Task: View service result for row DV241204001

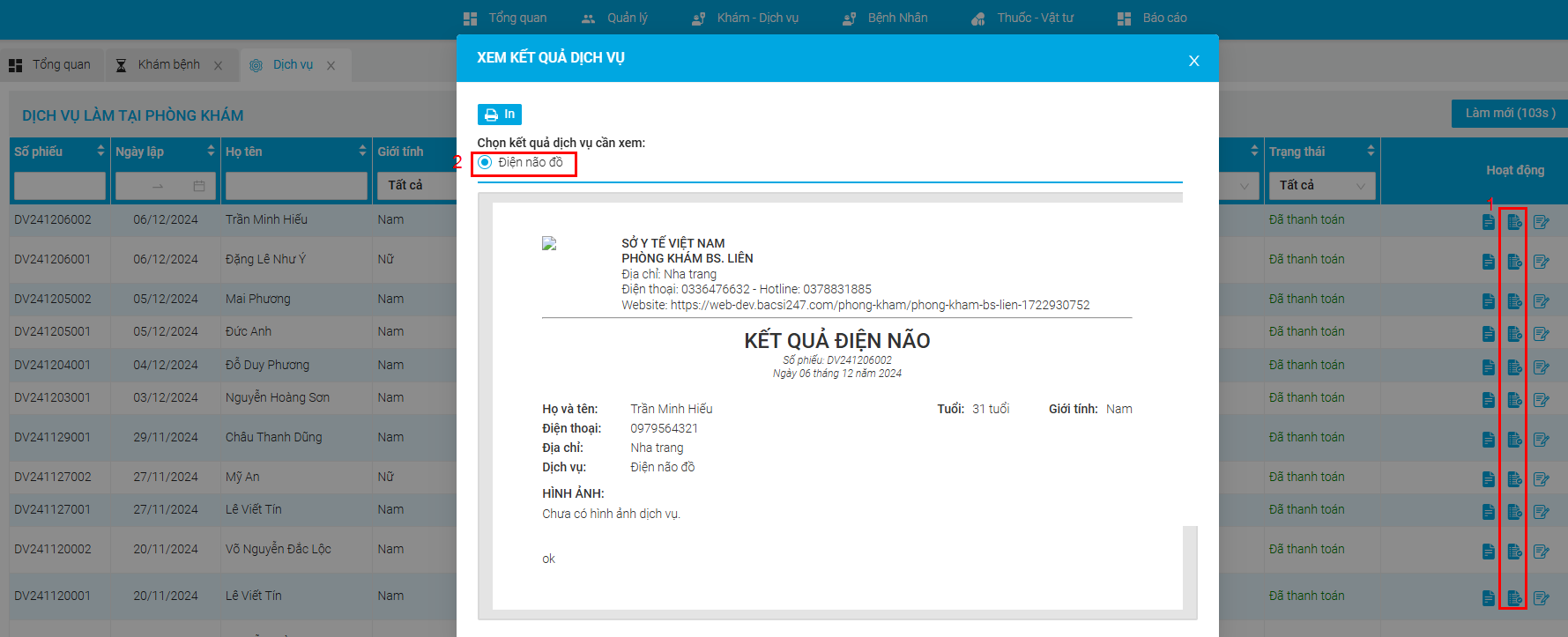Action: [1514, 367]
